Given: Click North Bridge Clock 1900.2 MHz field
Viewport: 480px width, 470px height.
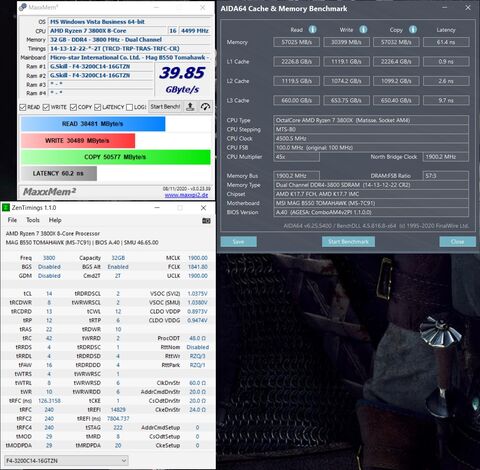Looking at the screenshot, I should pyautogui.click(x=446, y=157).
